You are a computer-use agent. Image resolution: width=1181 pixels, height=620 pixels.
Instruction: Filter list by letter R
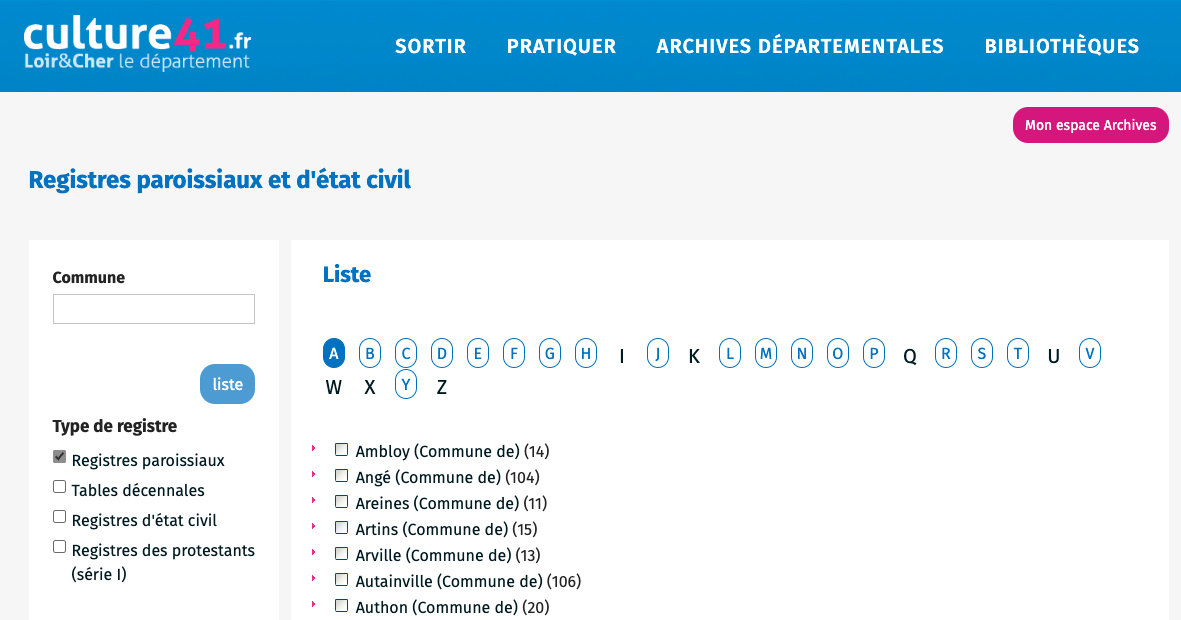point(946,353)
